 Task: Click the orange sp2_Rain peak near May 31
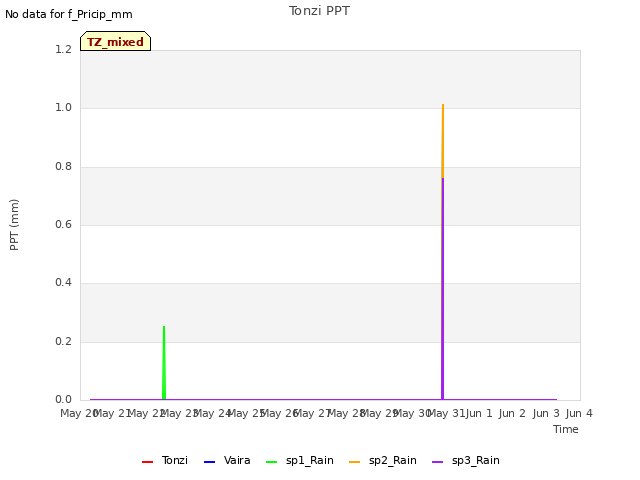click(x=443, y=141)
